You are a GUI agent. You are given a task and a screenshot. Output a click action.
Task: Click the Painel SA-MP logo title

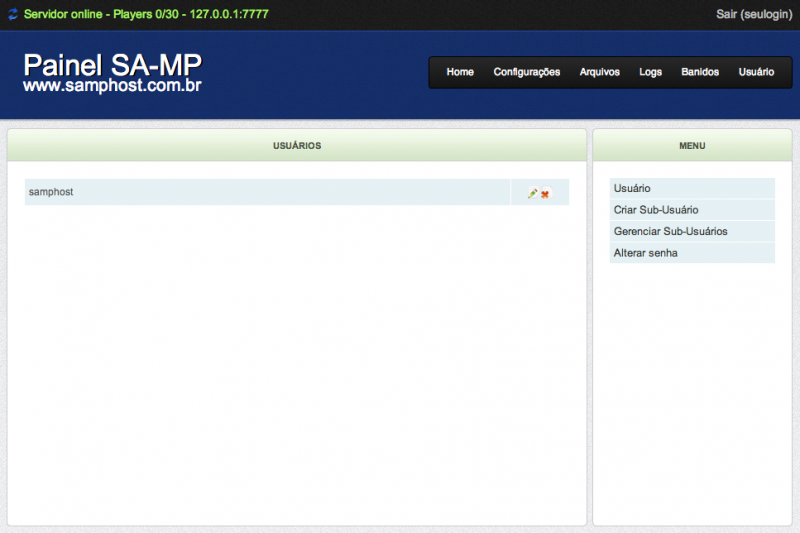point(112,65)
